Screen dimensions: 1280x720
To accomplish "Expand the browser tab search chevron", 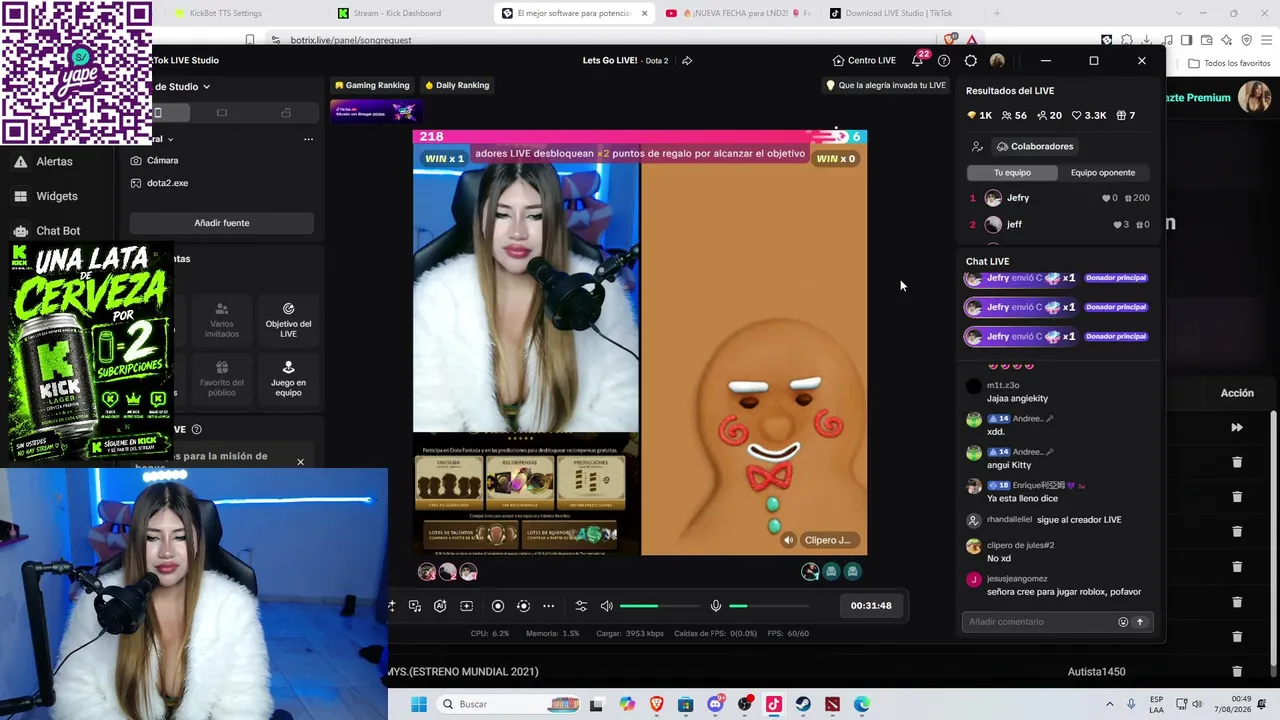I will pyautogui.click(x=1180, y=13).
